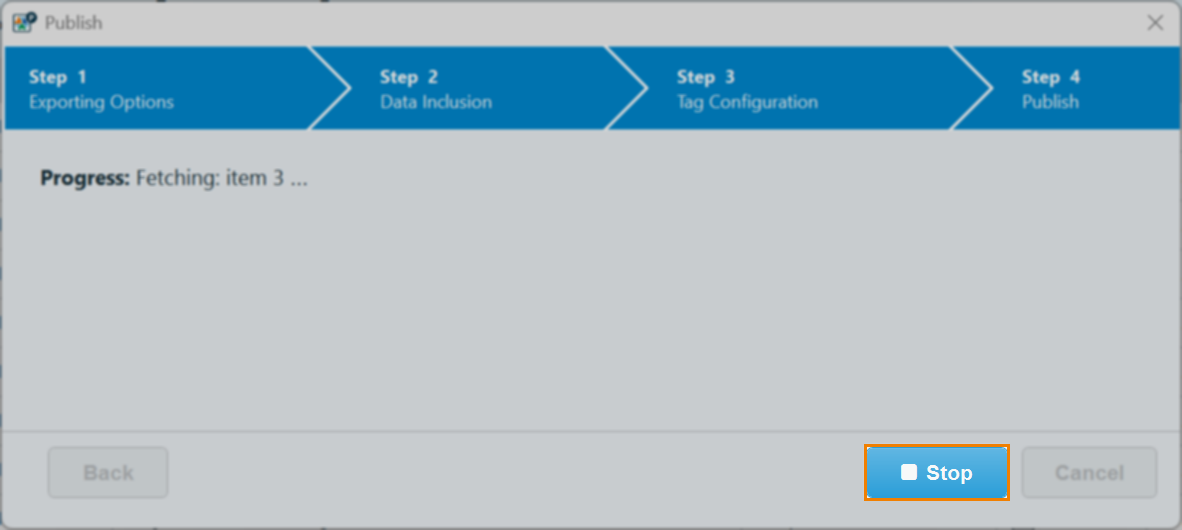Viewport: 1182px width, 530px height.
Task: Select the Step 4 heading
Action: click(x=1051, y=77)
